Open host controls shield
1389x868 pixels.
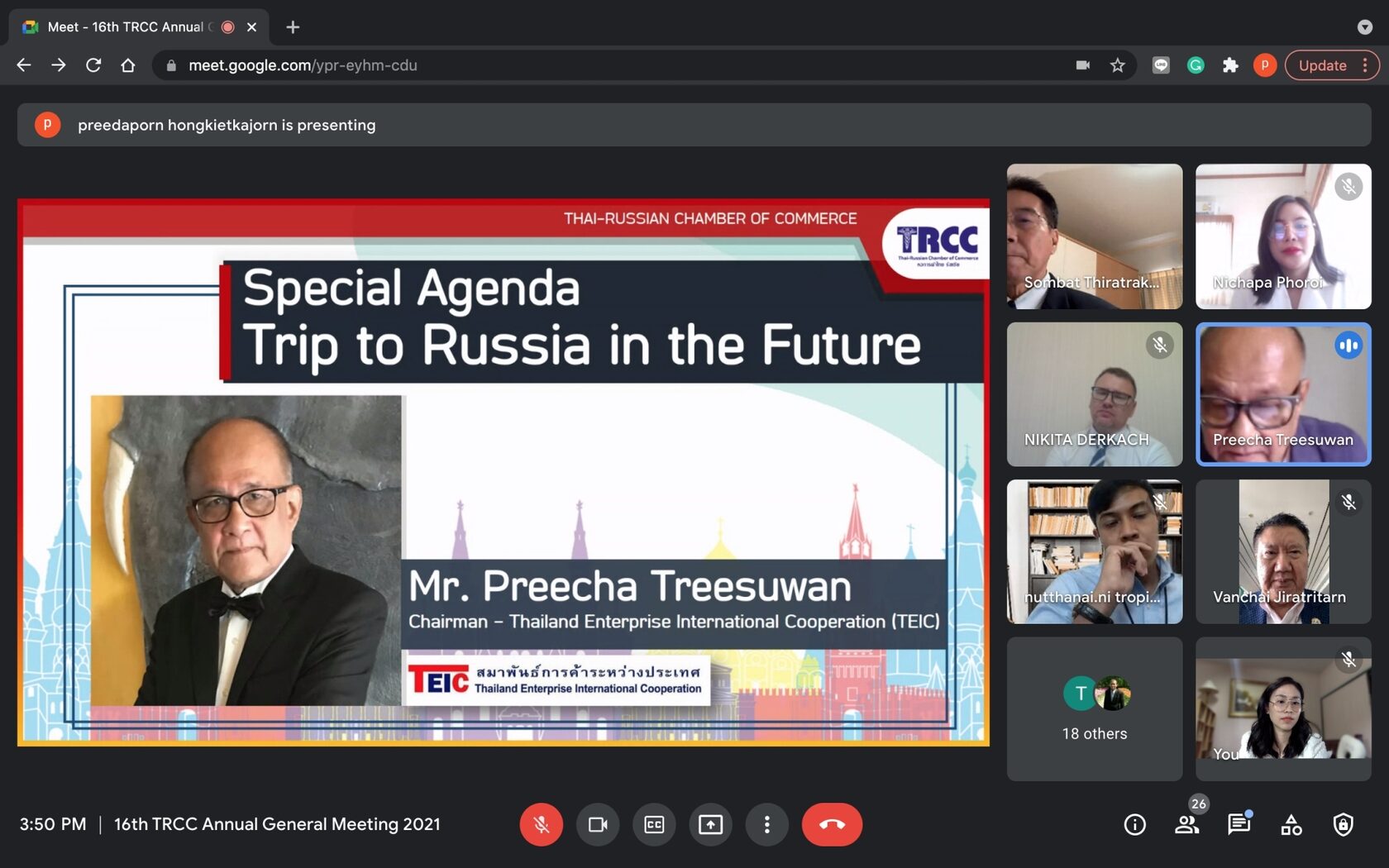point(1344,824)
